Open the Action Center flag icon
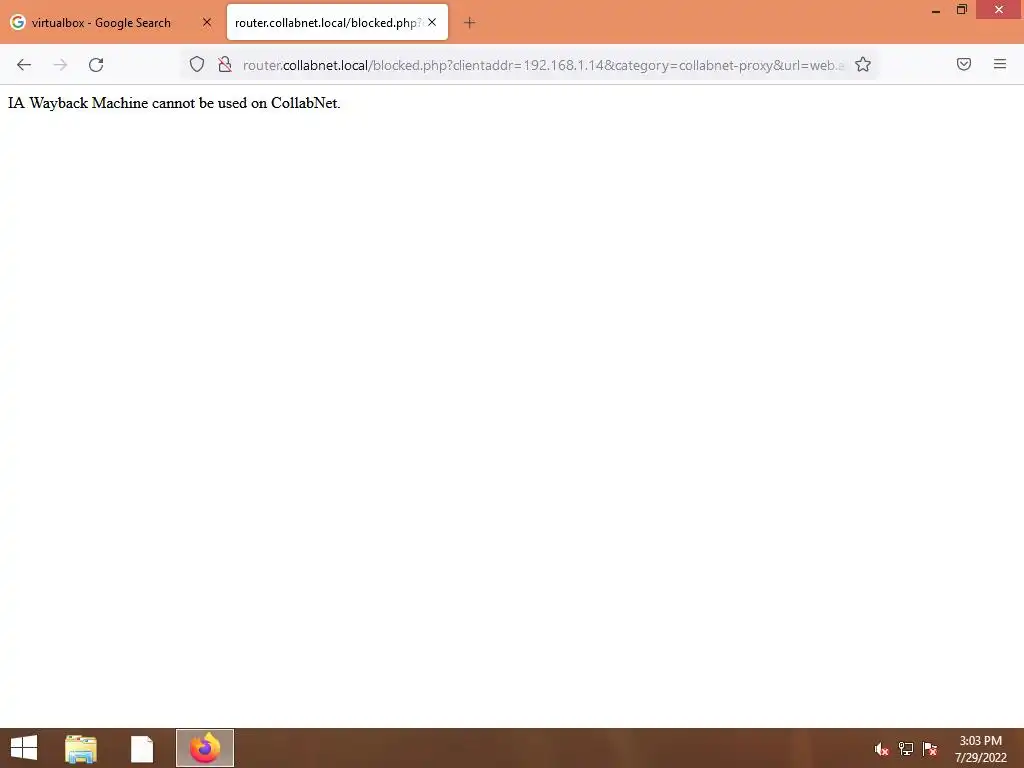The image size is (1024, 768). coord(929,748)
